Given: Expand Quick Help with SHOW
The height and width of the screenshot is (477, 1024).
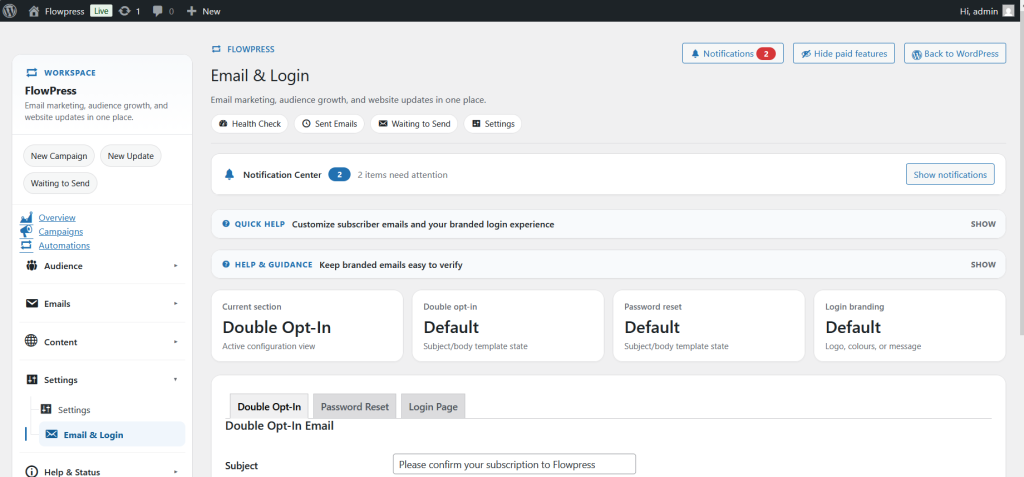Looking at the screenshot, I should pyautogui.click(x=983, y=224).
